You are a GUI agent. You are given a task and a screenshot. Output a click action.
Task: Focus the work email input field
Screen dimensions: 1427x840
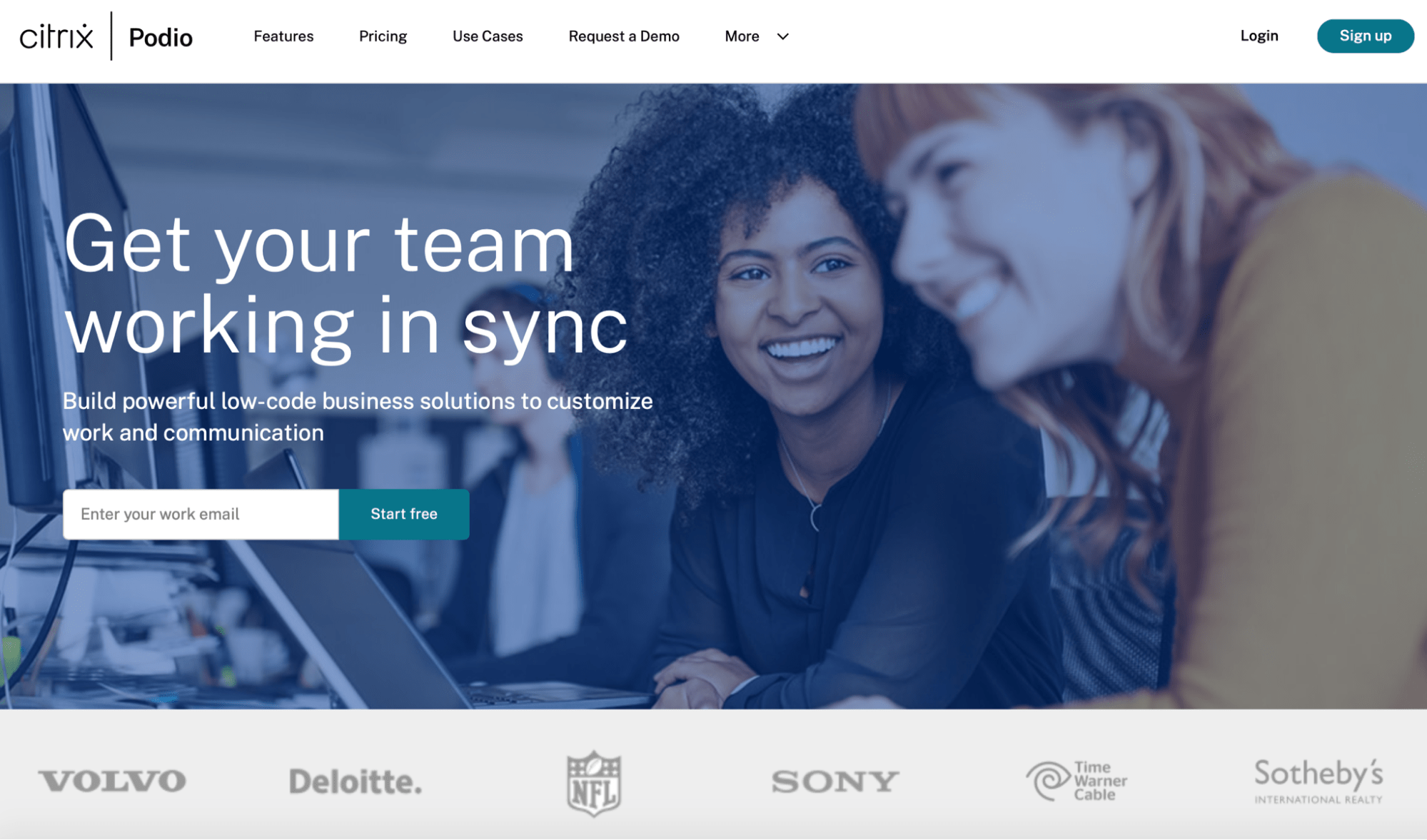(x=201, y=514)
